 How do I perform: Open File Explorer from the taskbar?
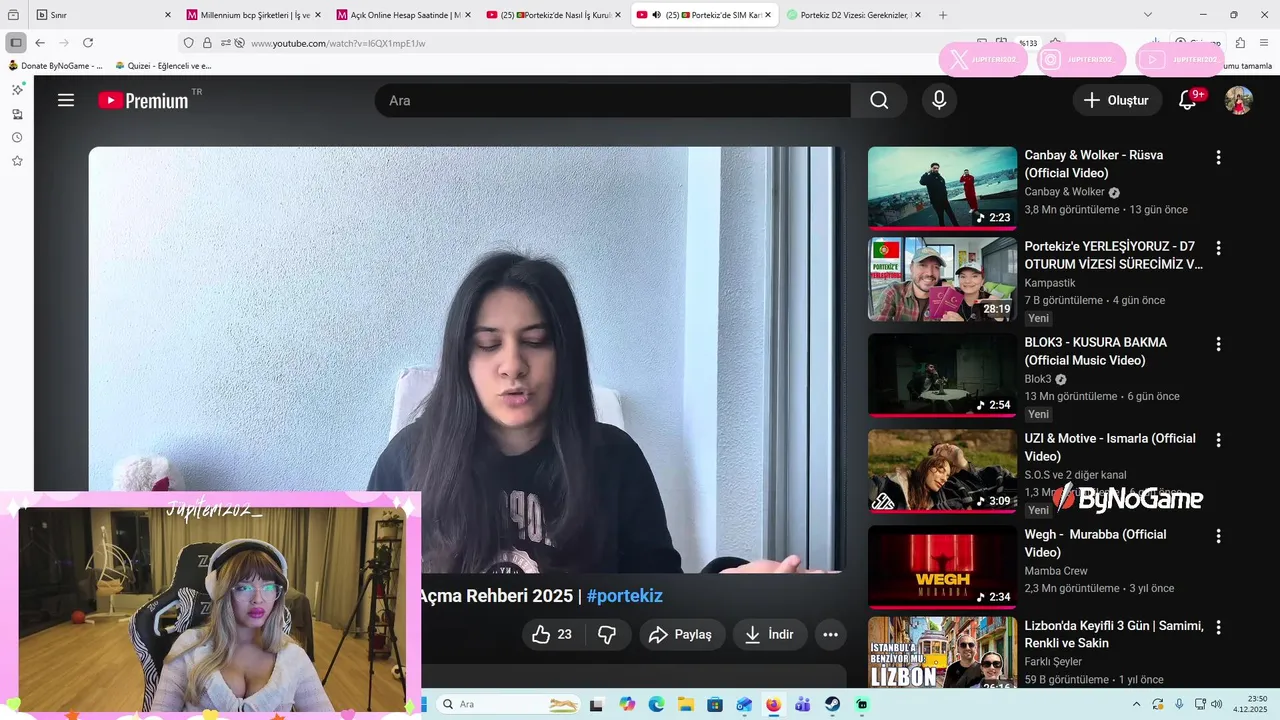pyautogui.click(x=685, y=704)
